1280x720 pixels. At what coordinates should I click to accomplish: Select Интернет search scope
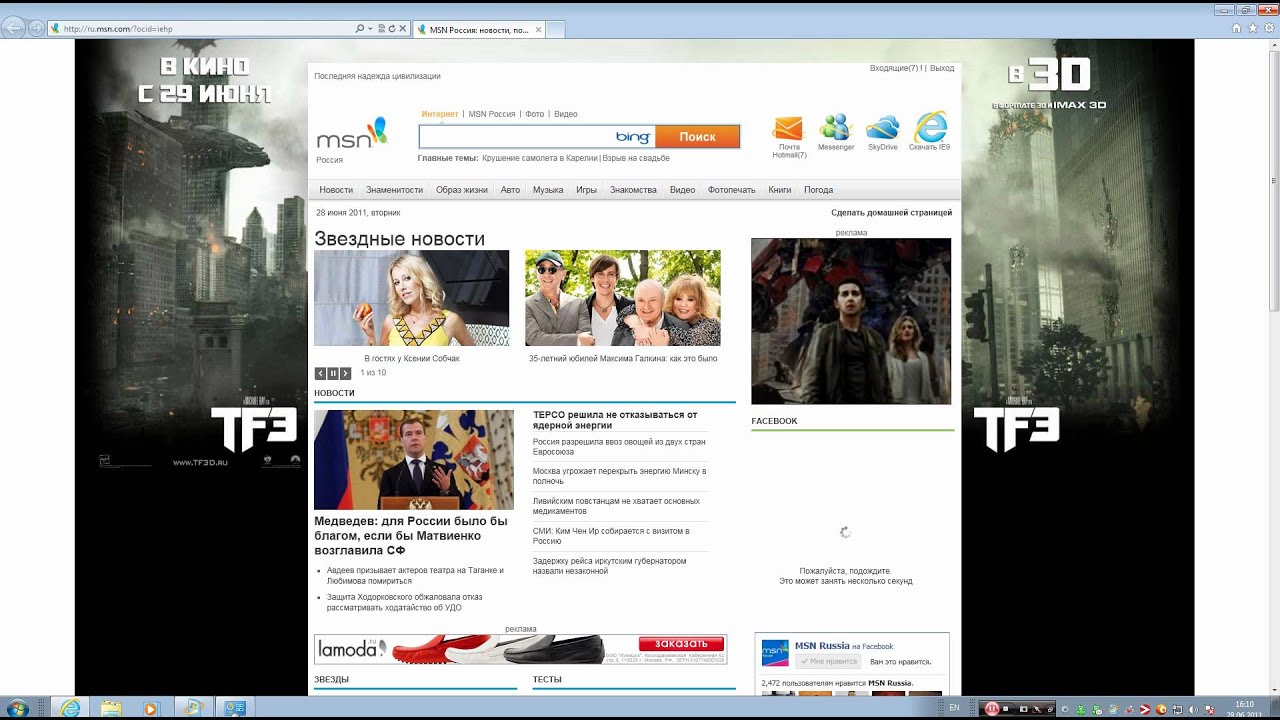pyautogui.click(x=440, y=114)
